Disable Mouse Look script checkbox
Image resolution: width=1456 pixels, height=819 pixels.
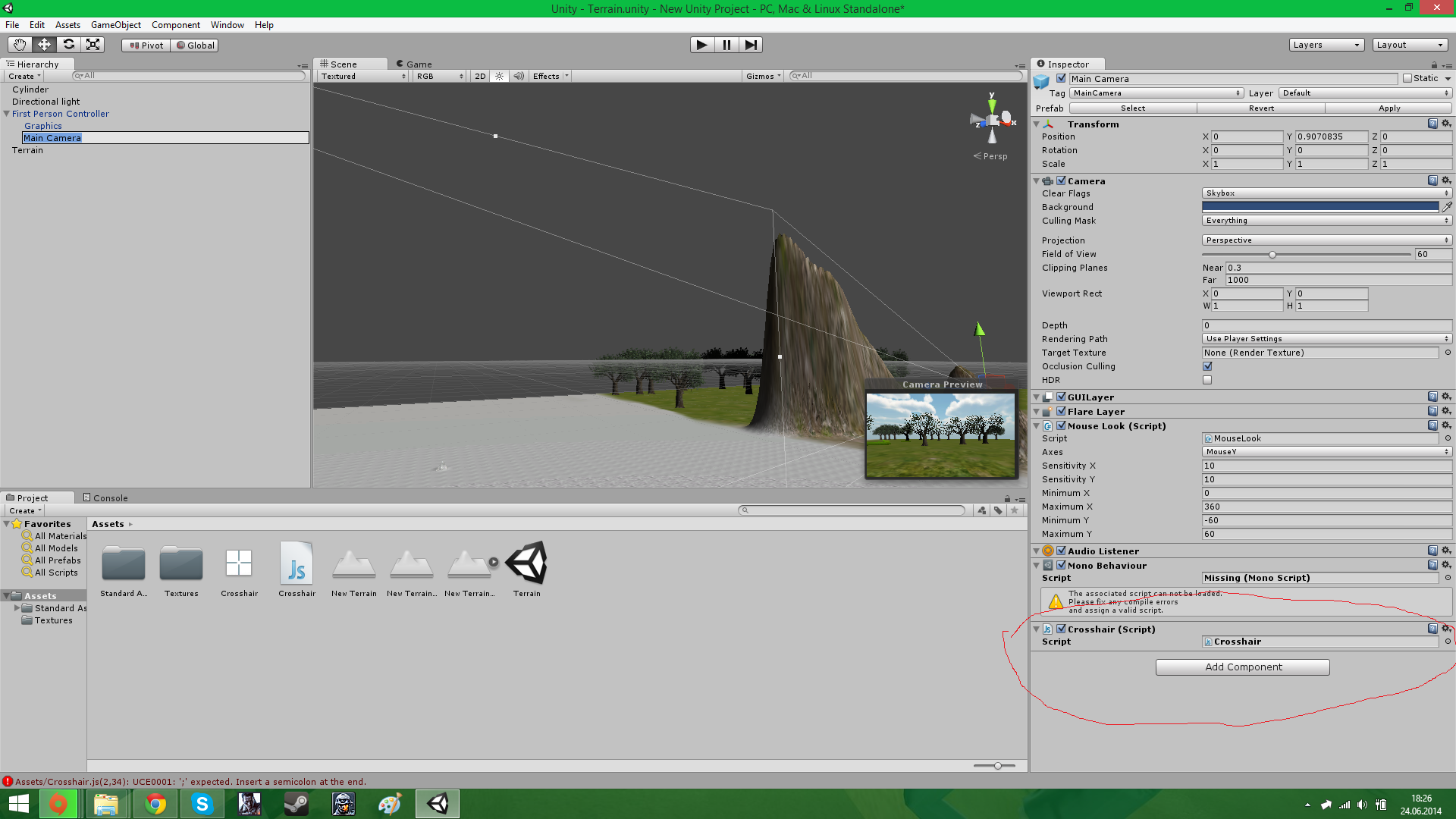click(1061, 425)
